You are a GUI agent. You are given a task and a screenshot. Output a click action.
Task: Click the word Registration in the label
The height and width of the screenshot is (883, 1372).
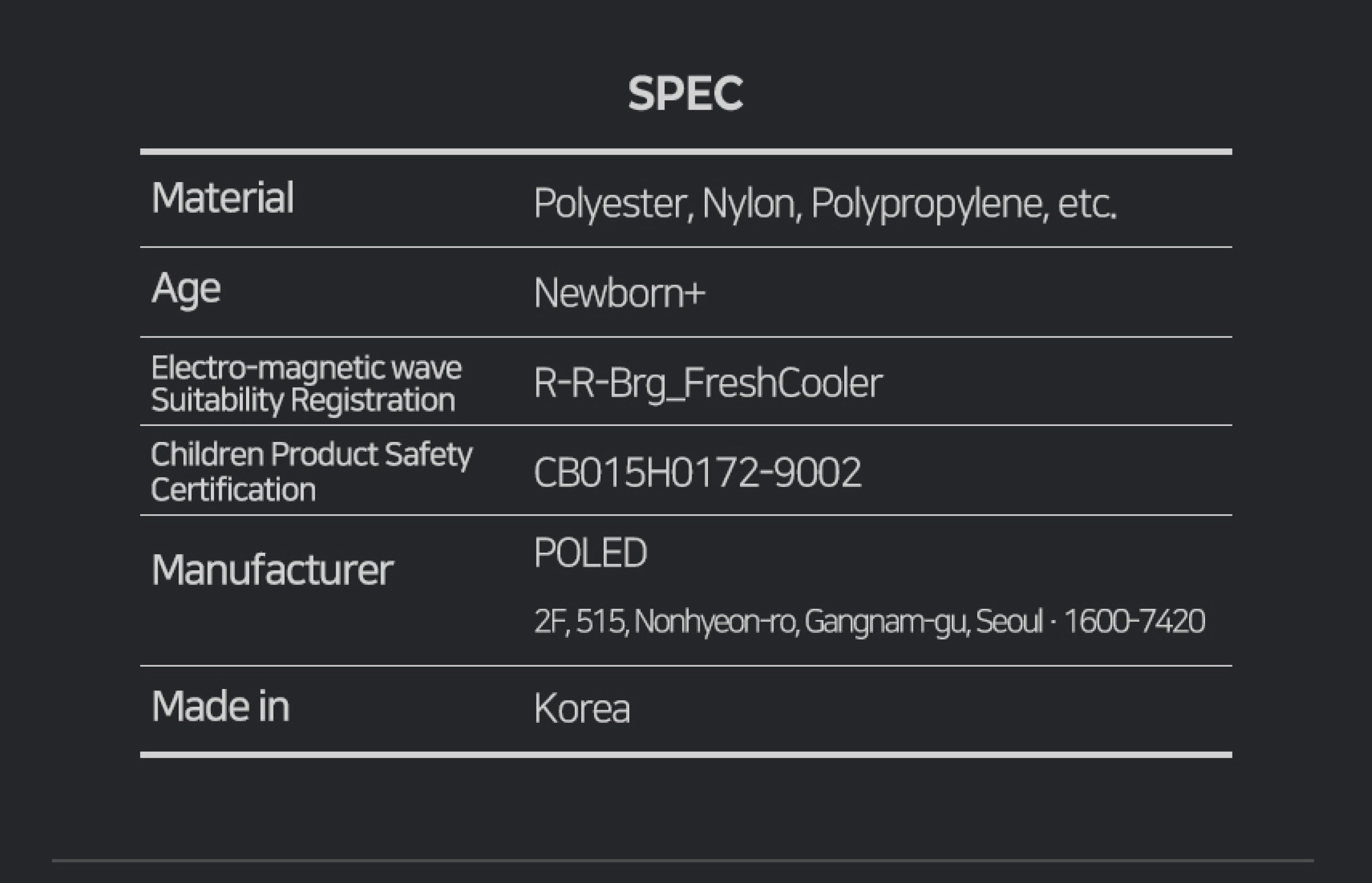click(373, 400)
